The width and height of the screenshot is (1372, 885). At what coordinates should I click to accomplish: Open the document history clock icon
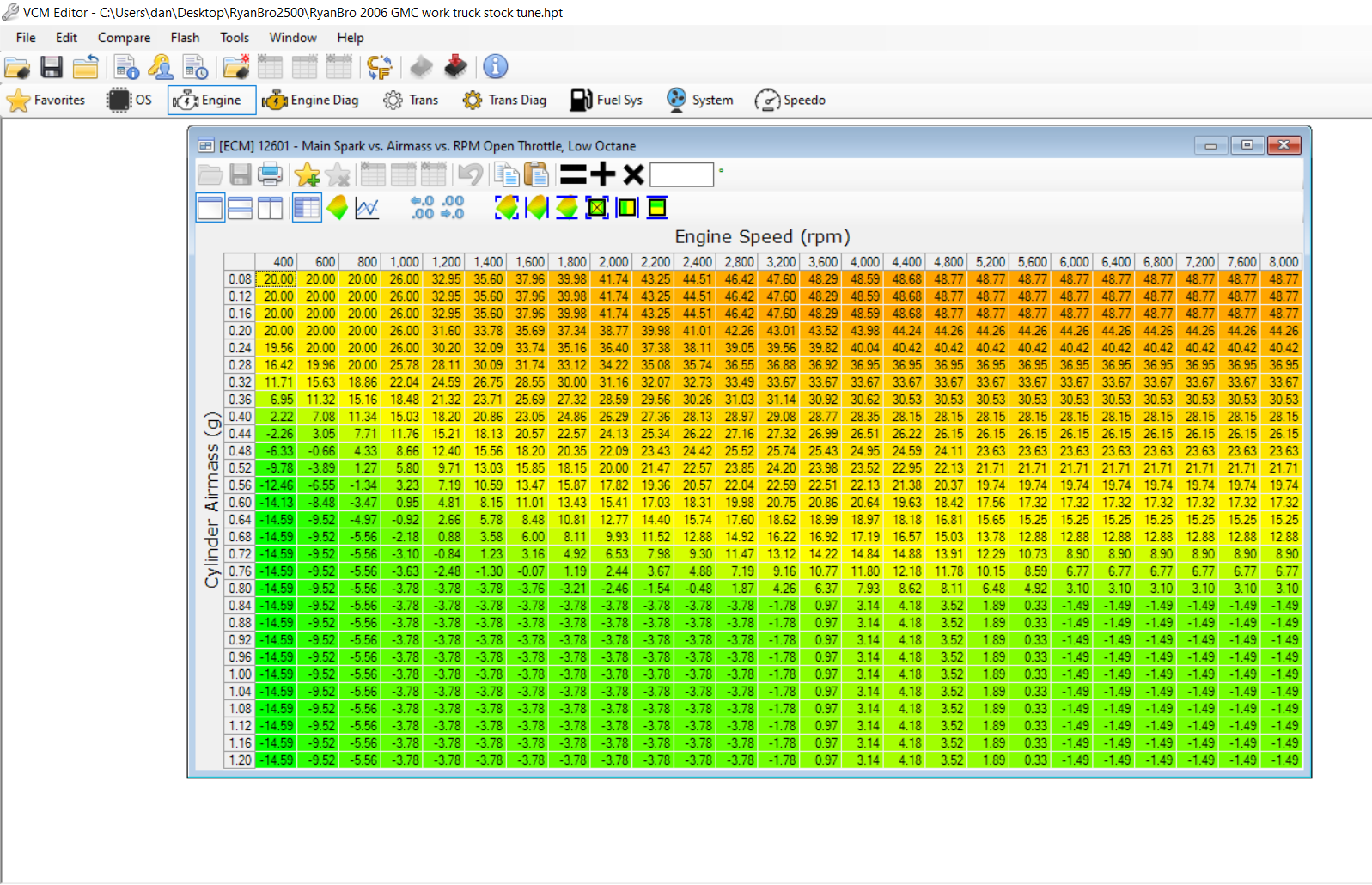195,67
